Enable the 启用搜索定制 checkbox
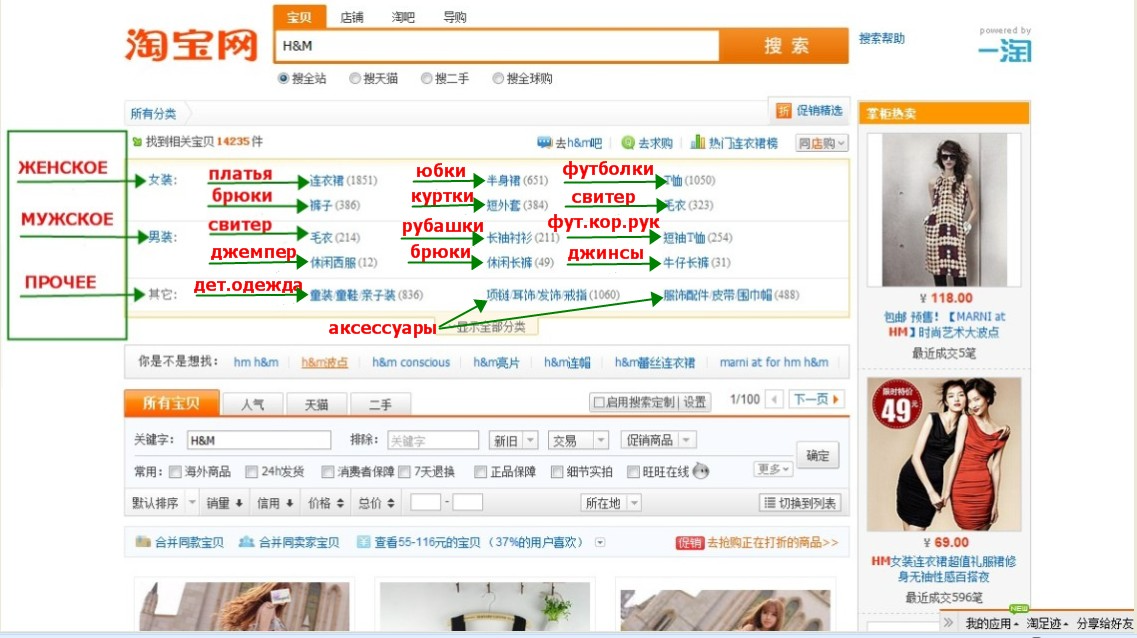Screen dimensions: 1137x638 tap(599, 402)
